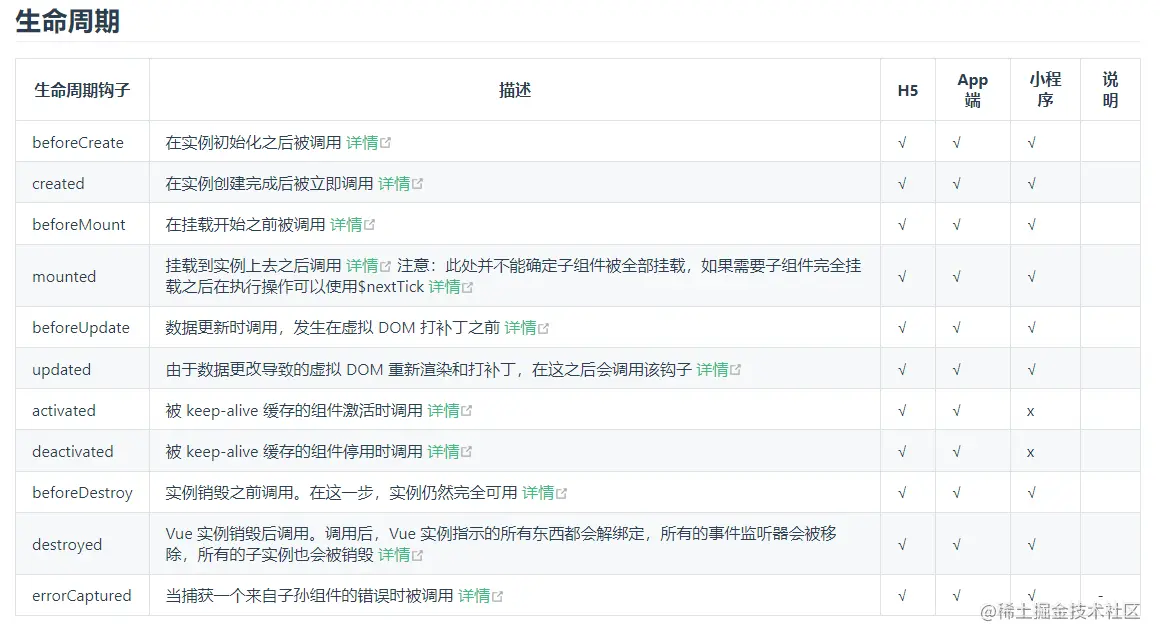This screenshot has width=1160, height=641.
Task: Click the external-link icon in the beforeDestroy row
Action: pyautogui.click(x=562, y=493)
